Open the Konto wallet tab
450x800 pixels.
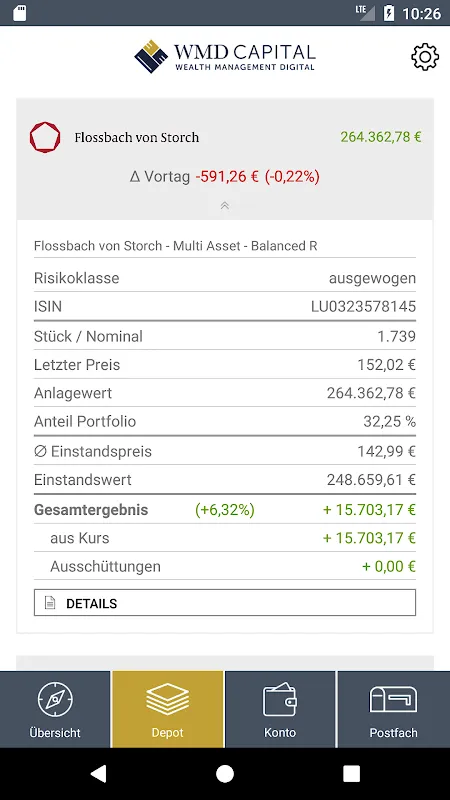click(280, 709)
